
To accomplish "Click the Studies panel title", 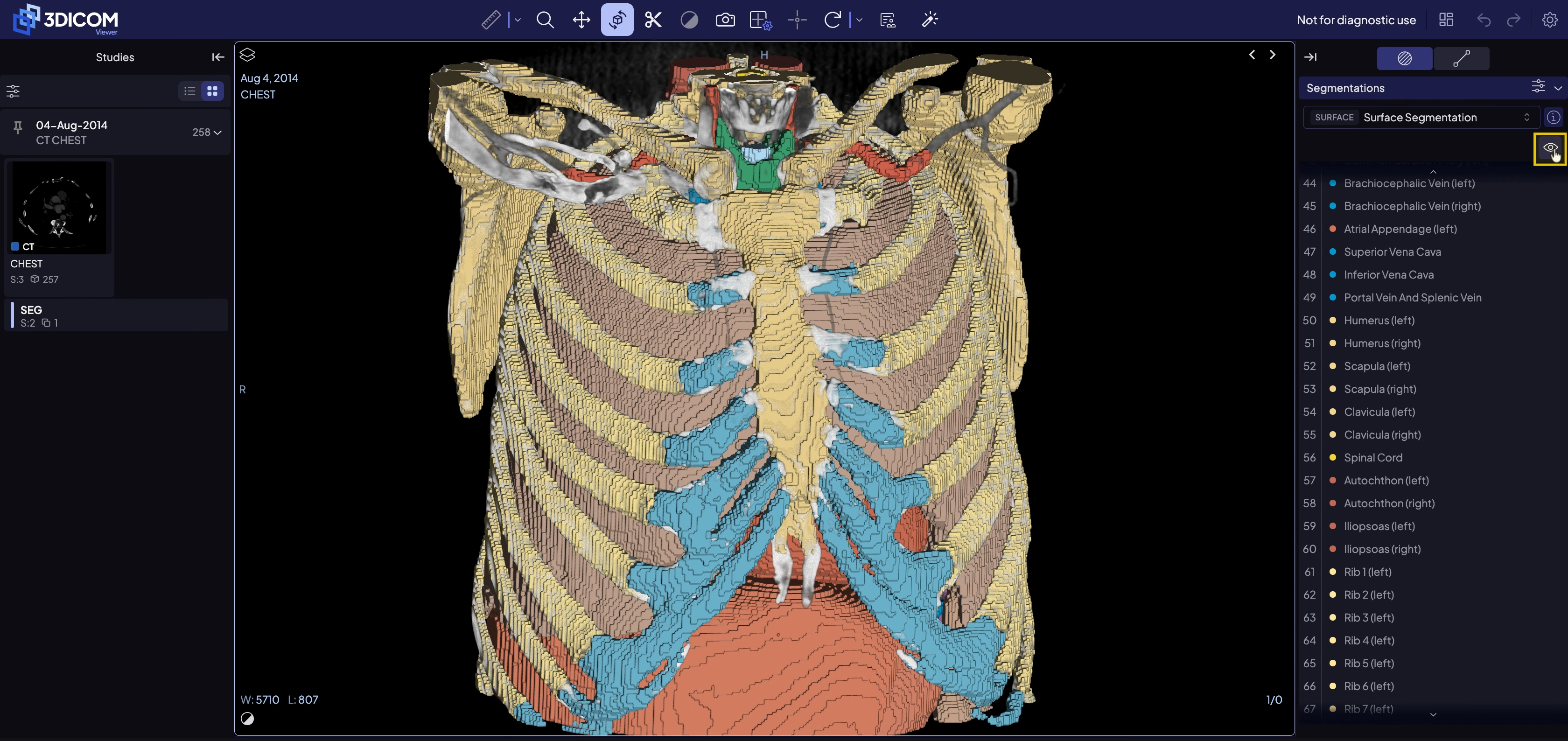I will (114, 57).
